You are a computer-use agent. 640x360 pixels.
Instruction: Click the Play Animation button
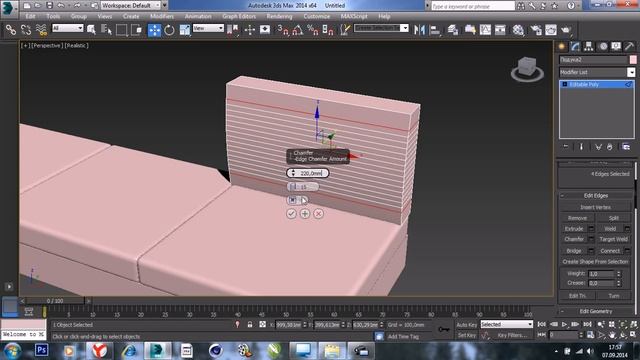click(564, 324)
